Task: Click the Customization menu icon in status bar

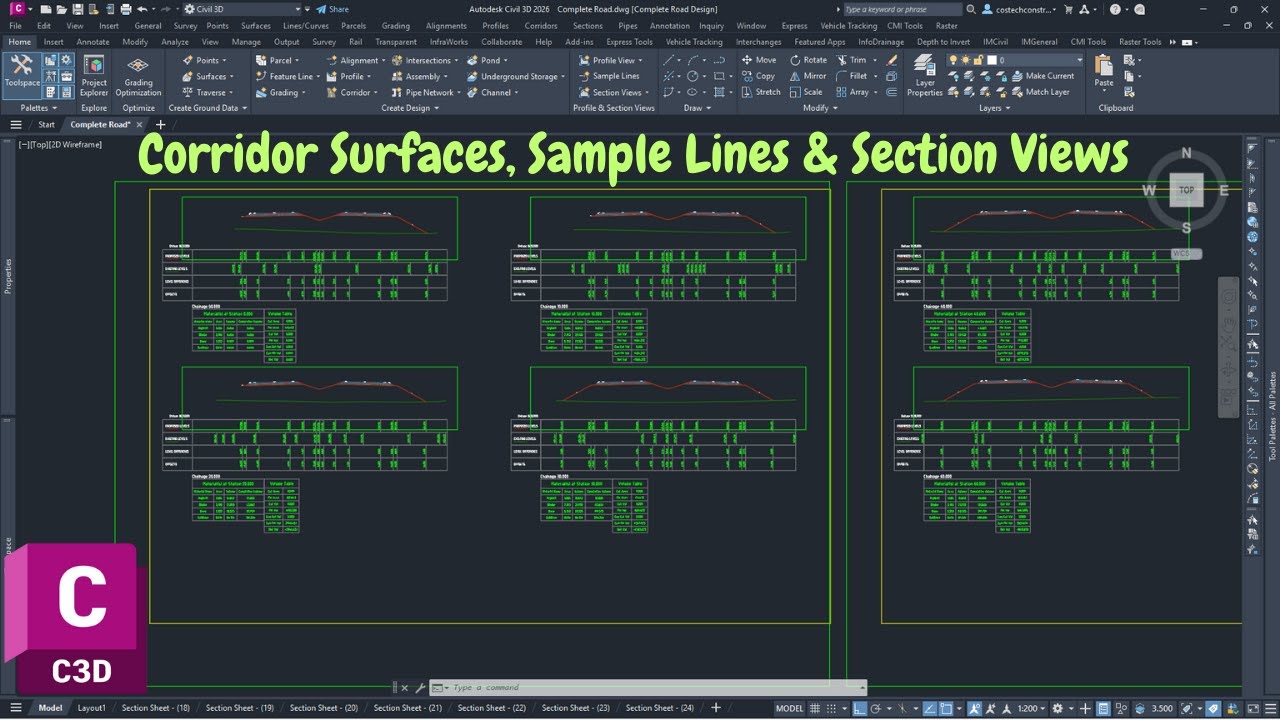Action: pyautogui.click(x=1269, y=708)
